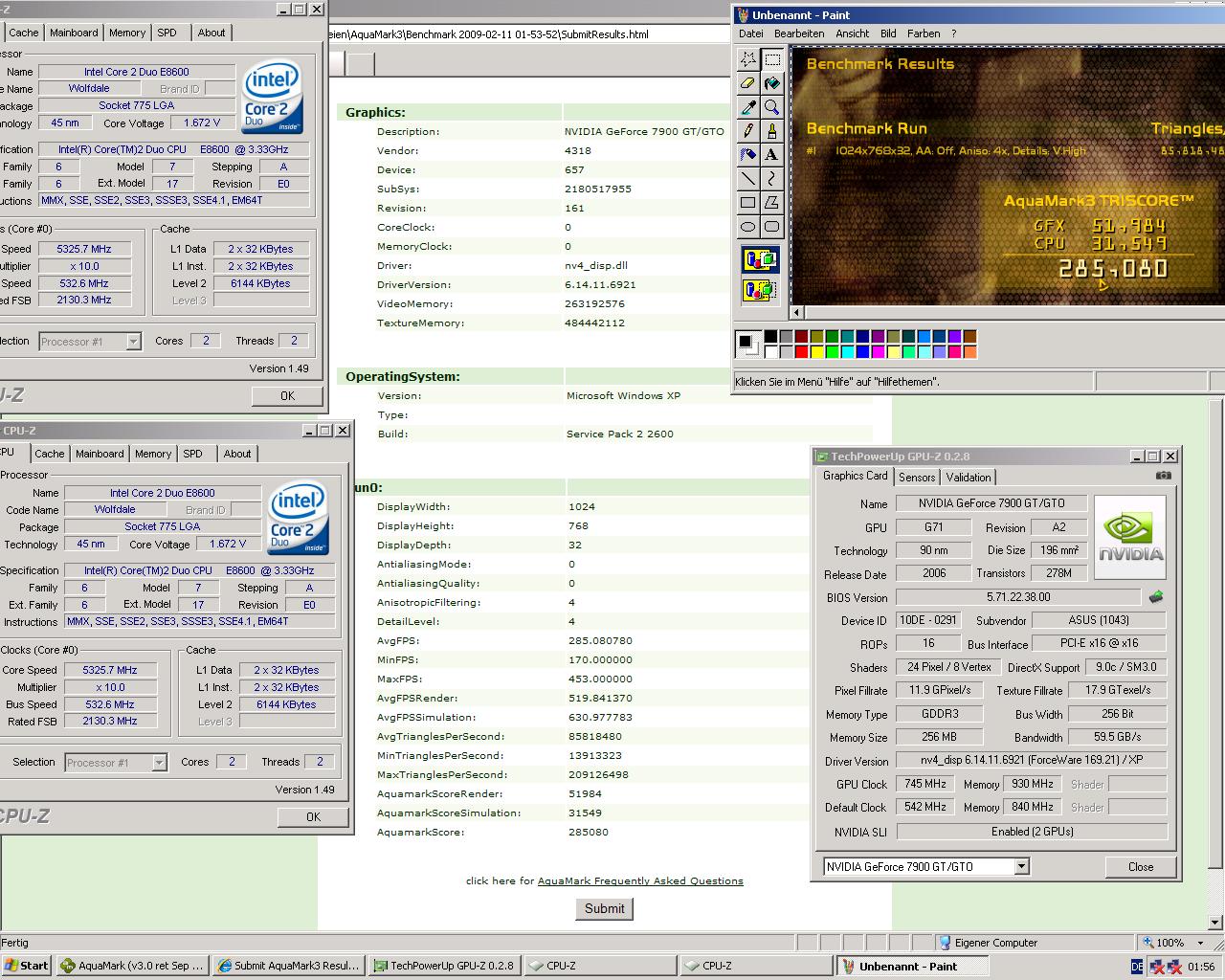Pick the red color swatch in Paint palette
The height and width of the screenshot is (980, 1225).
(801, 352)
